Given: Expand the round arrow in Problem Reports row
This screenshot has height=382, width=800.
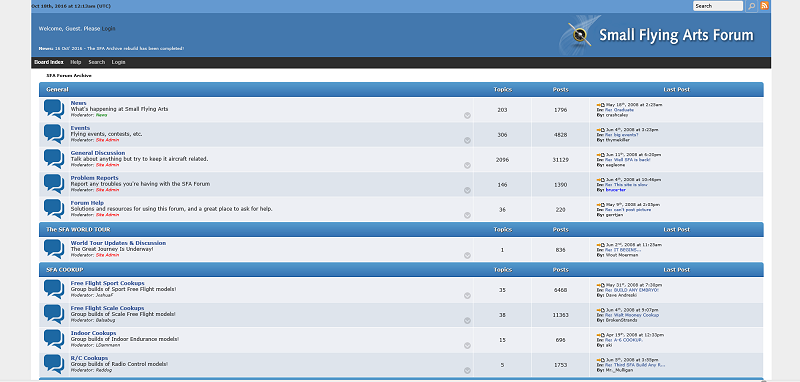Looking at the screenshot, I should 467,191.
